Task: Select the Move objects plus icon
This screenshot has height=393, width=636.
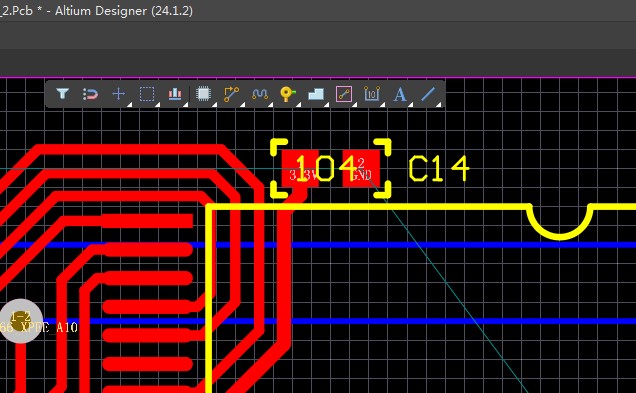Action: tap(118, 94)
